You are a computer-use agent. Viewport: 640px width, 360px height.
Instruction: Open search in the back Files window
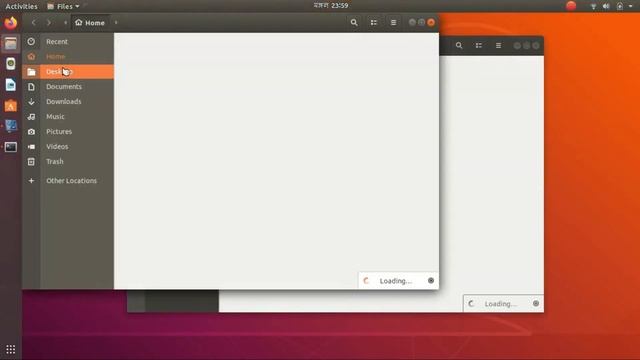[x=459, y=46]
